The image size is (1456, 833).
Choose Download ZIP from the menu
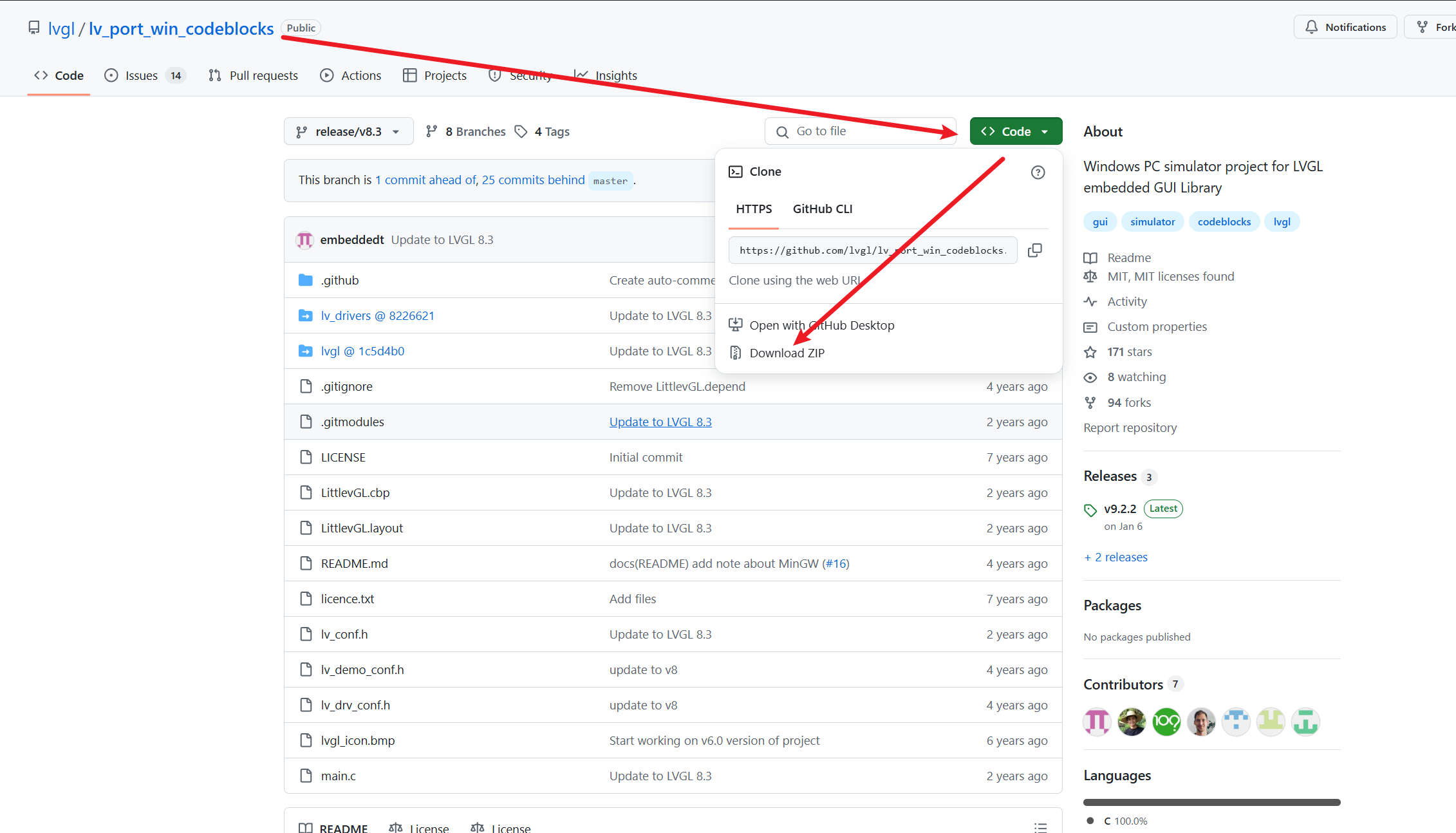tap(787, 353)
